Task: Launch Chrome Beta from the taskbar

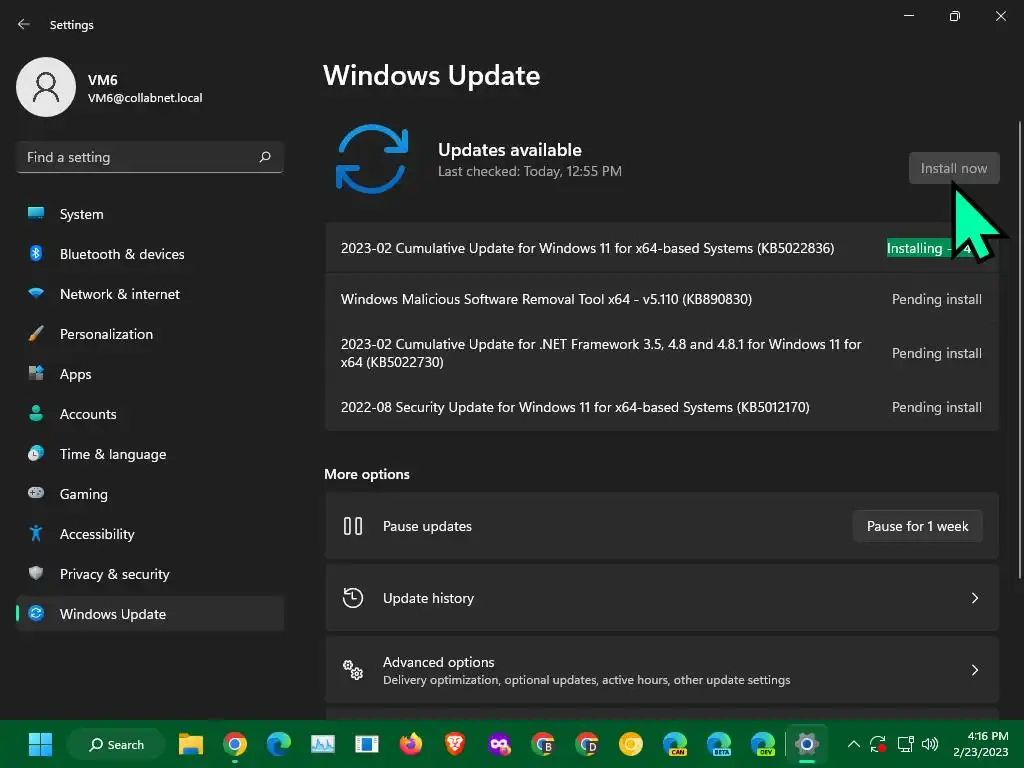Action: point(543,744)
